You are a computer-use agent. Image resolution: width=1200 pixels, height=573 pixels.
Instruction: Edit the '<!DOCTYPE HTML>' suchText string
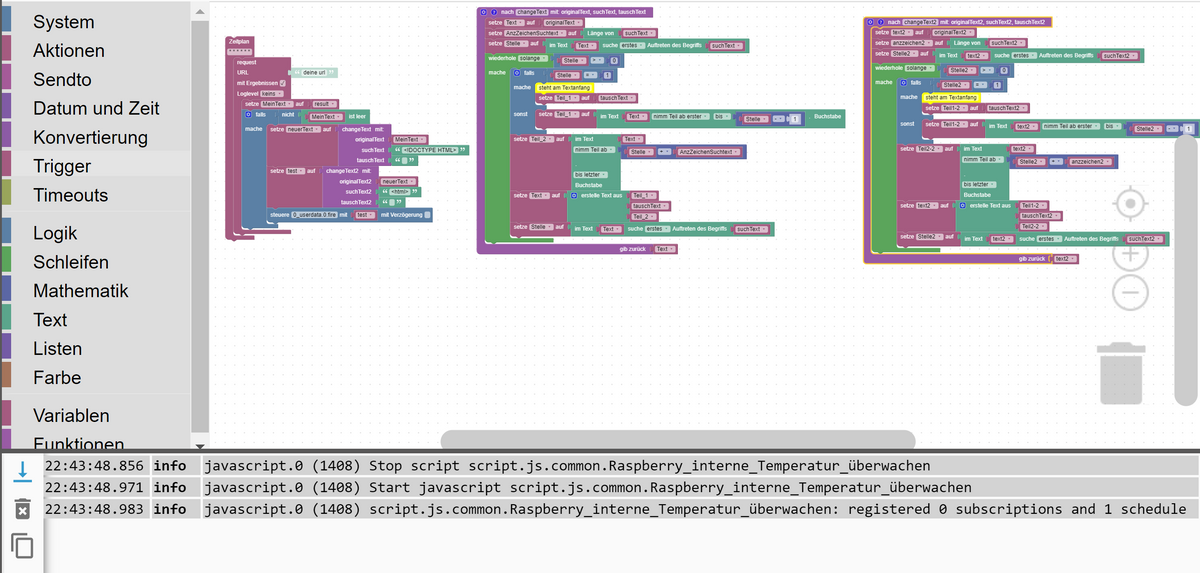[430, 150]
